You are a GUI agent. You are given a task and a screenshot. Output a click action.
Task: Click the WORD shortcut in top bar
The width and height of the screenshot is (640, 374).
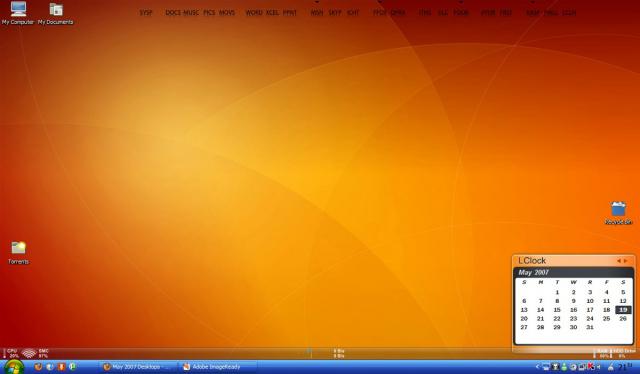click(254, 13)
